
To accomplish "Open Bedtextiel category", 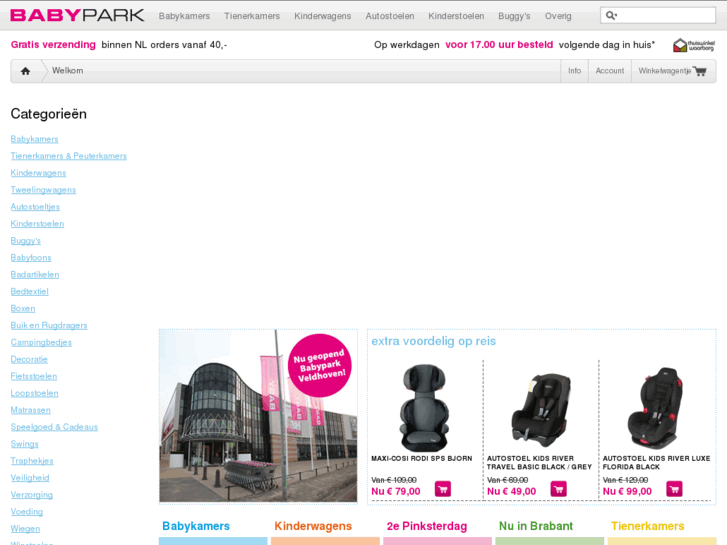I will click(29, 291).
